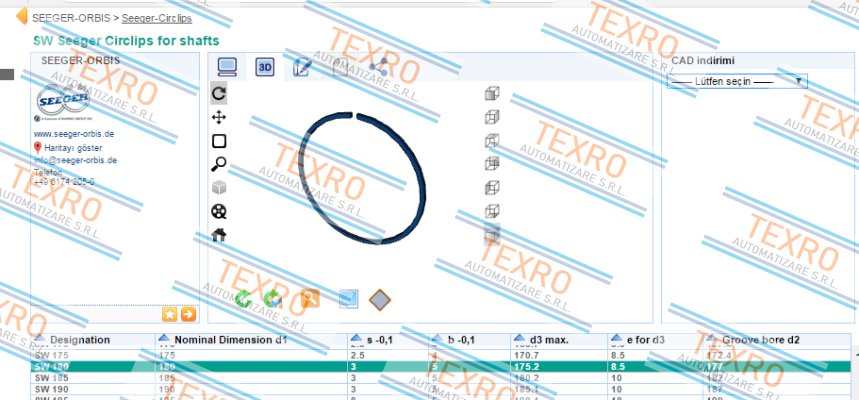
Task: Select the rotate view tool
Action: pyautogui.click(x=219, y=94)
